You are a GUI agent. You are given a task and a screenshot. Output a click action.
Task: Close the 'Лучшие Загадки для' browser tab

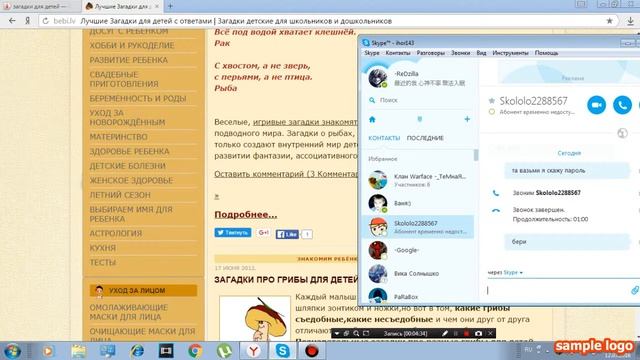157,7
